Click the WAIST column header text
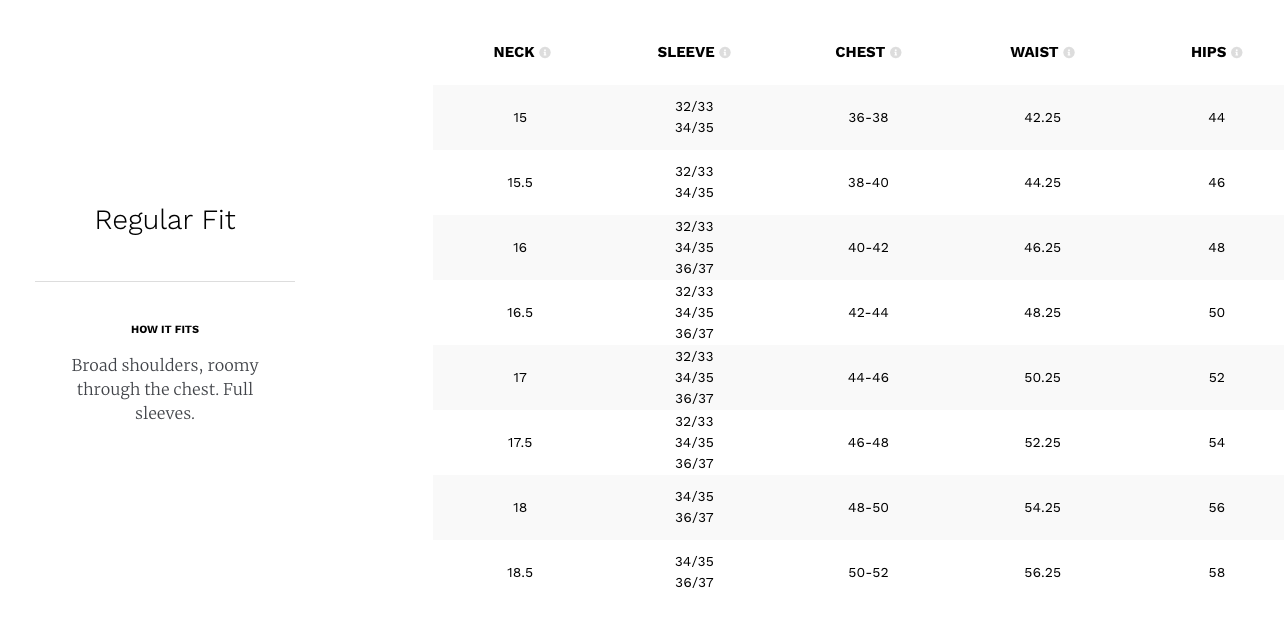The height and width of the screenshot is (643, 1284). (1034, 52)
